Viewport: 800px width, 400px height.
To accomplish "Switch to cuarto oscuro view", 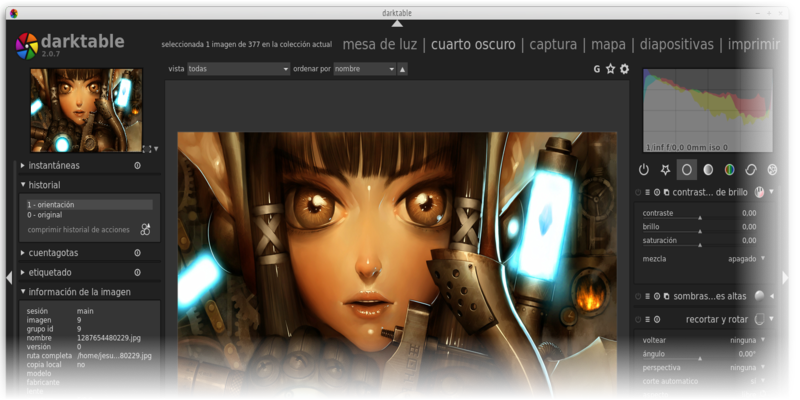I will tap(473, 44).
